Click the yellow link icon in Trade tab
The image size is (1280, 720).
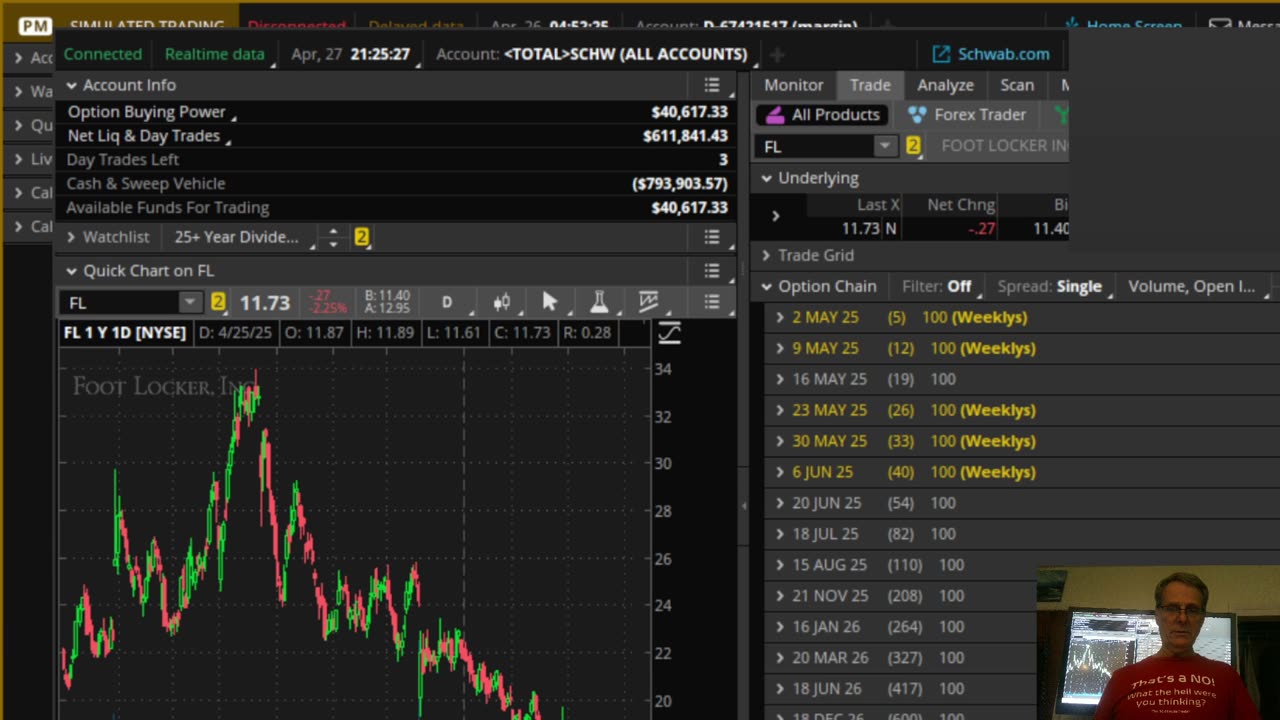pyautogui.click(x=913, y=146)
